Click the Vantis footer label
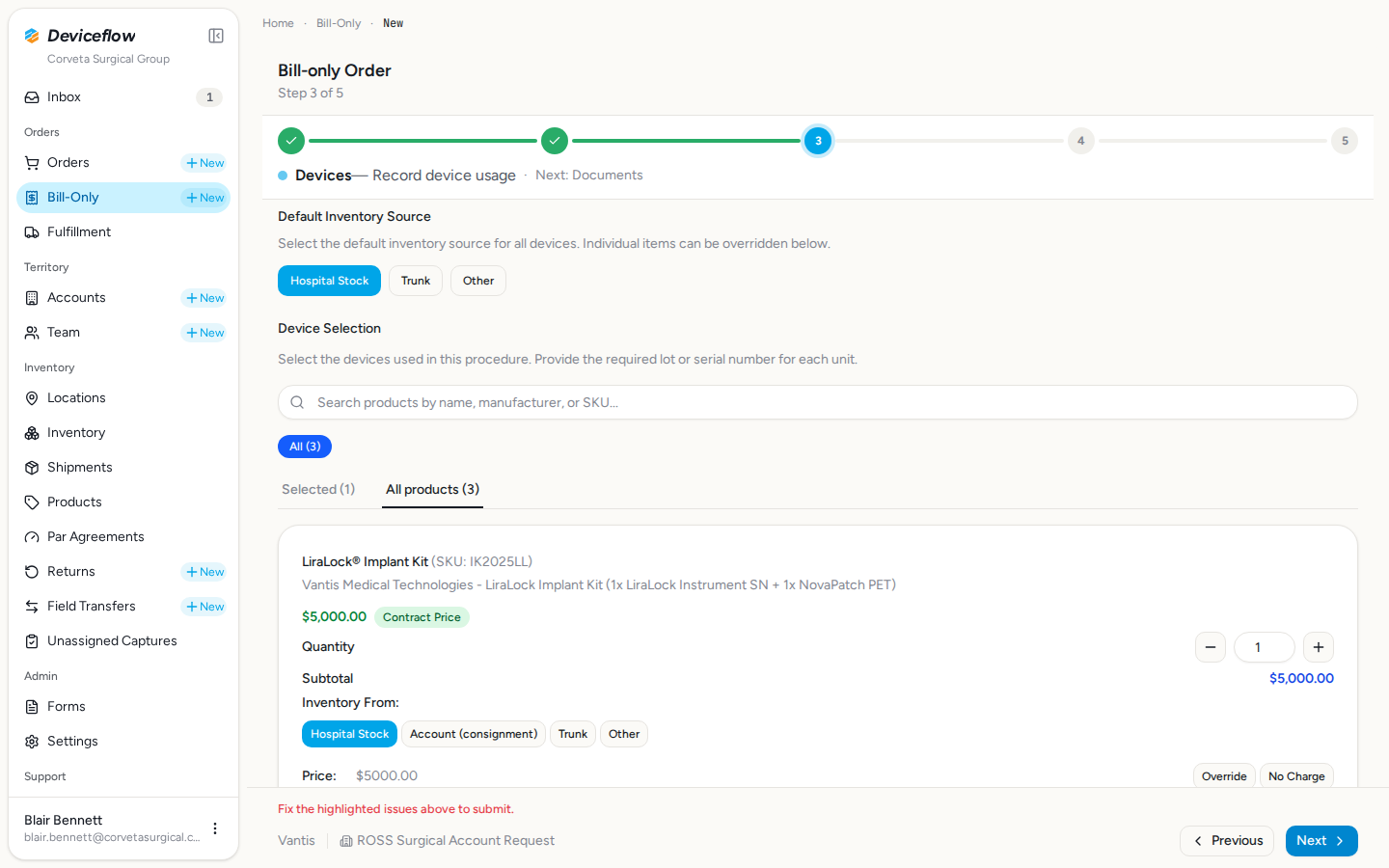This screenshot has height=868, width=1389. tap(296, 841)
